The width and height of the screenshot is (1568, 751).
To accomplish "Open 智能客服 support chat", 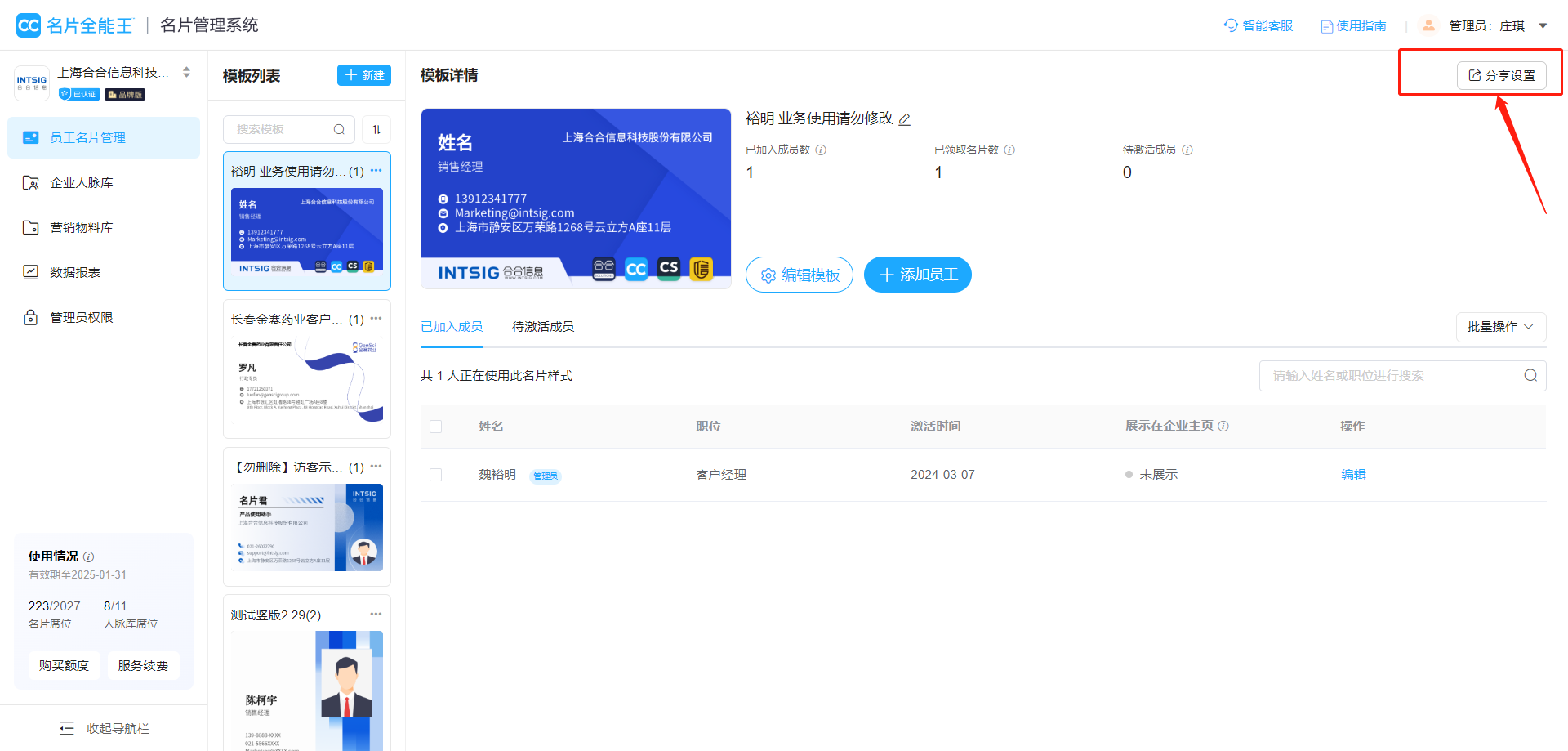I will pyautogui.click(x=1258, y=25).
